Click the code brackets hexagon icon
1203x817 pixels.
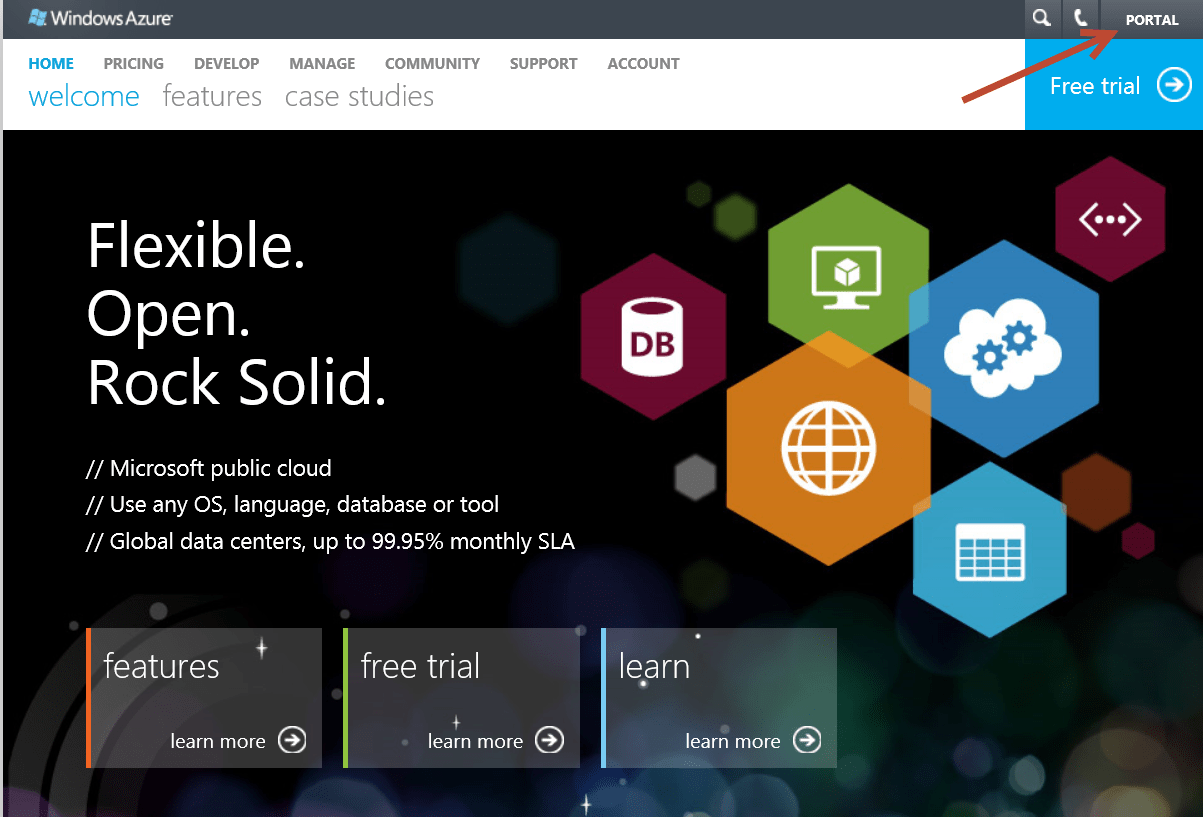tap(1110, 218)
